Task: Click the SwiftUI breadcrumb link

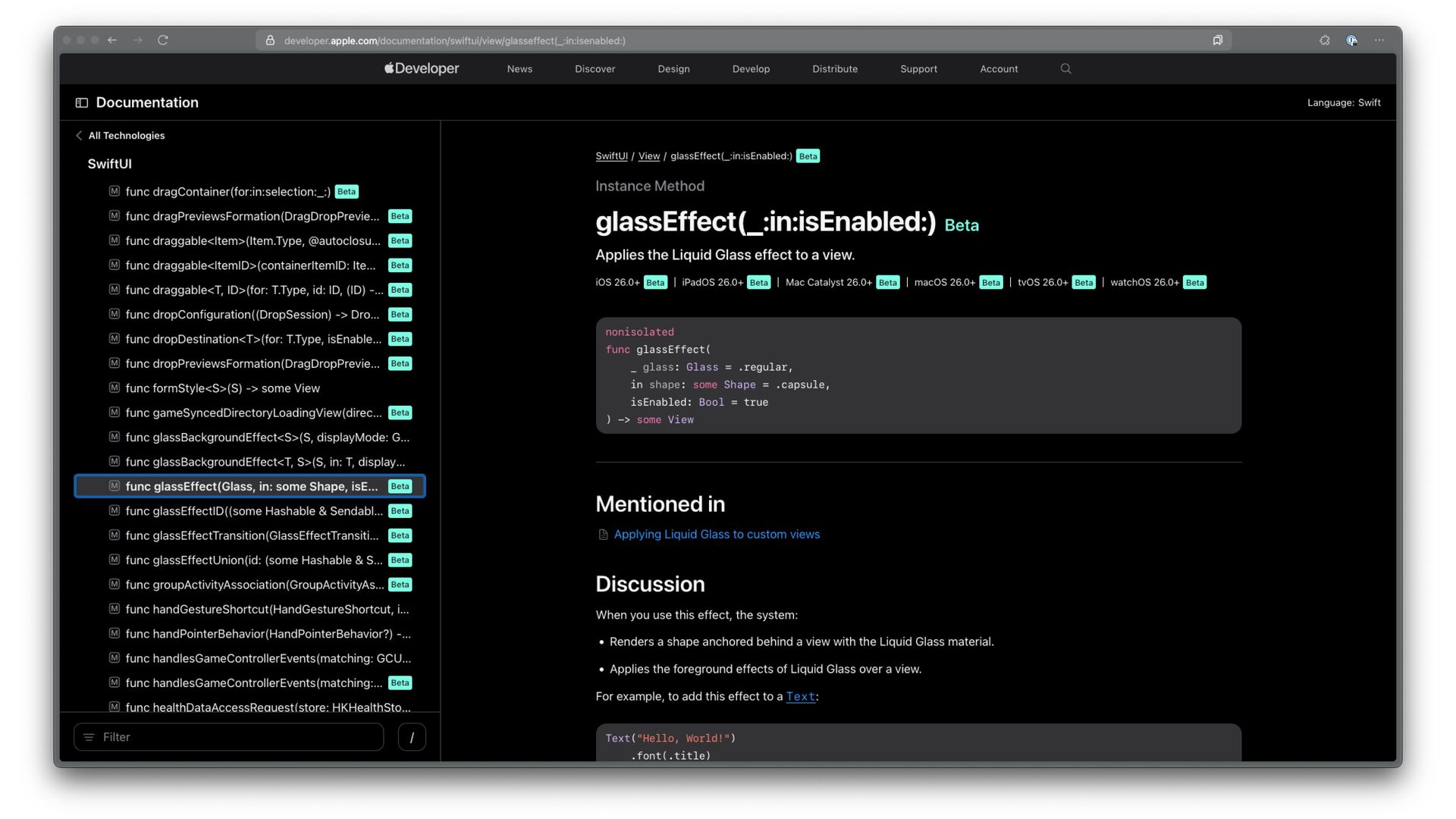Action: 611,156
